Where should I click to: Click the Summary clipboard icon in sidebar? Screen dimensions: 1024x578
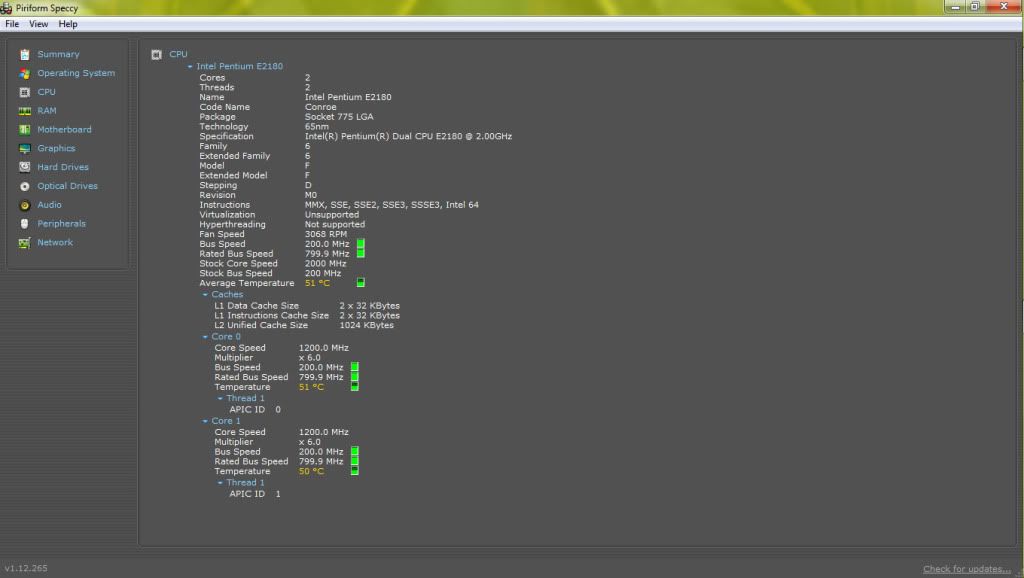[x=25, y=55]
